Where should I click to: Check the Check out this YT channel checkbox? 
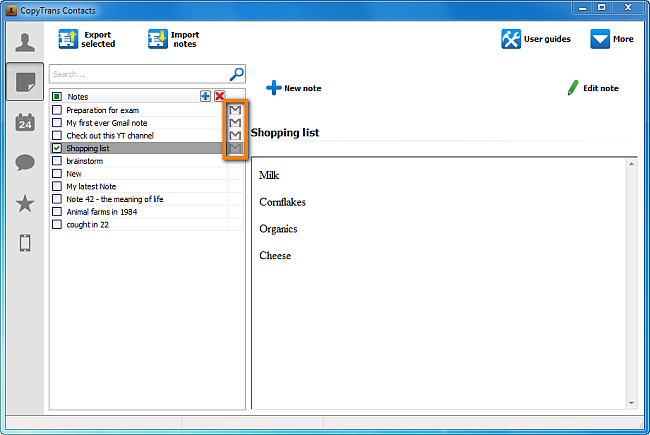click(57, 136)
